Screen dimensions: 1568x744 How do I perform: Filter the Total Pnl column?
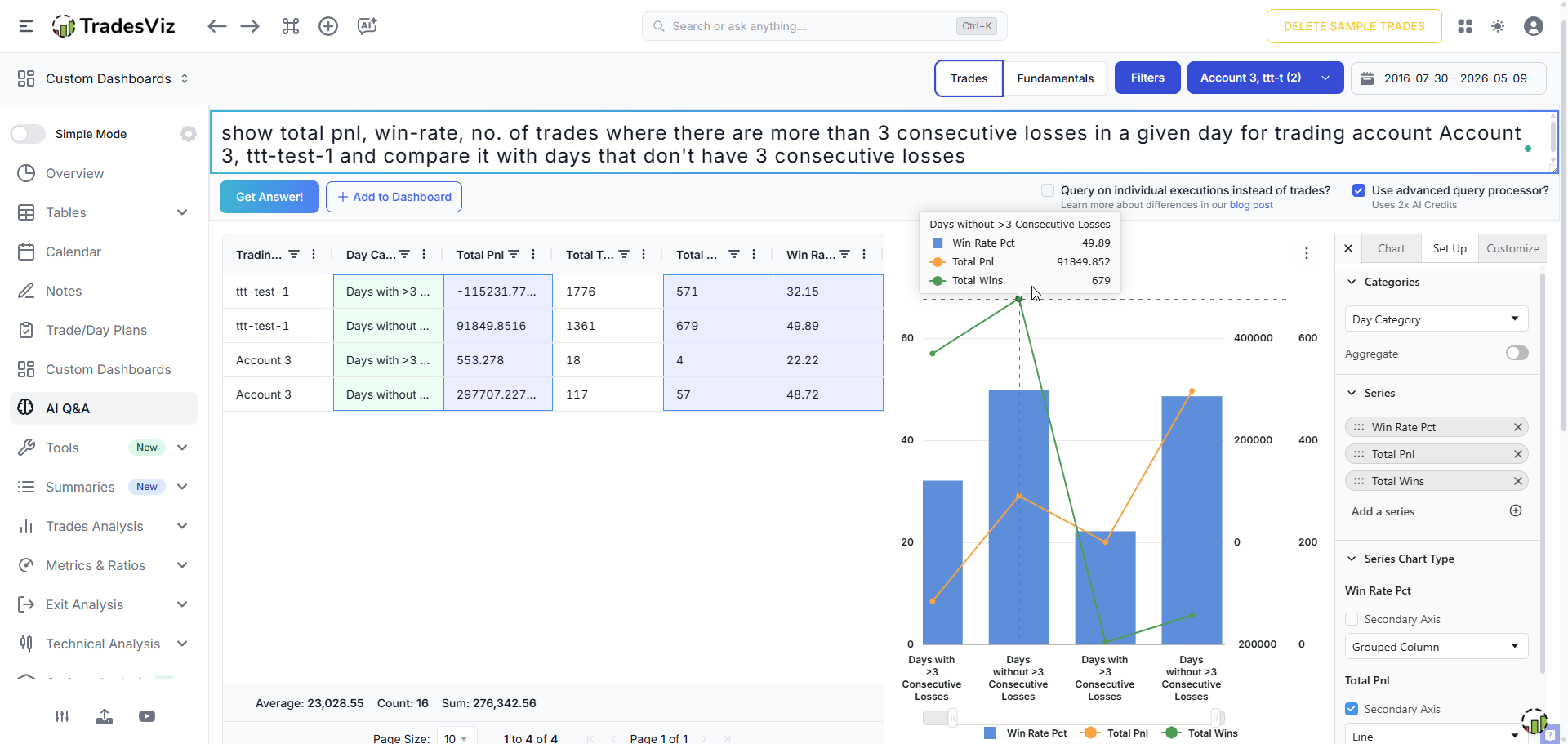pos(514,255)
